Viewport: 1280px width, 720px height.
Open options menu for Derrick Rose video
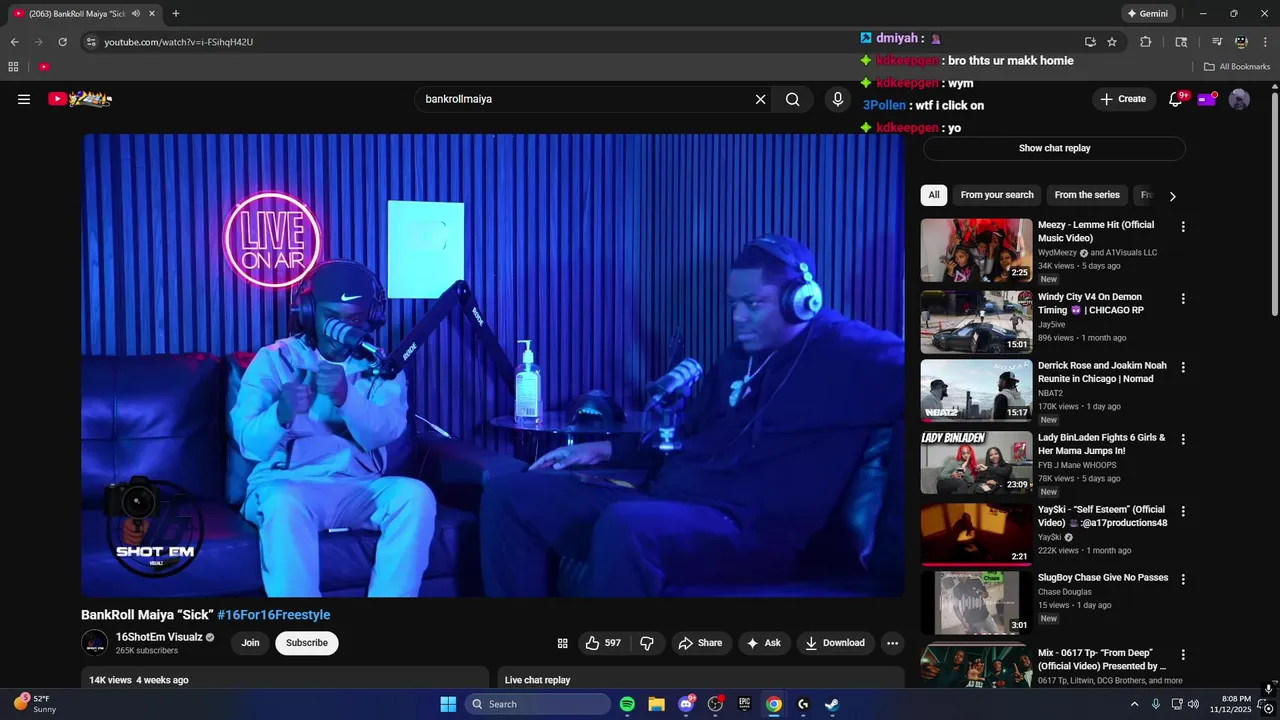tap(1183, 368)
